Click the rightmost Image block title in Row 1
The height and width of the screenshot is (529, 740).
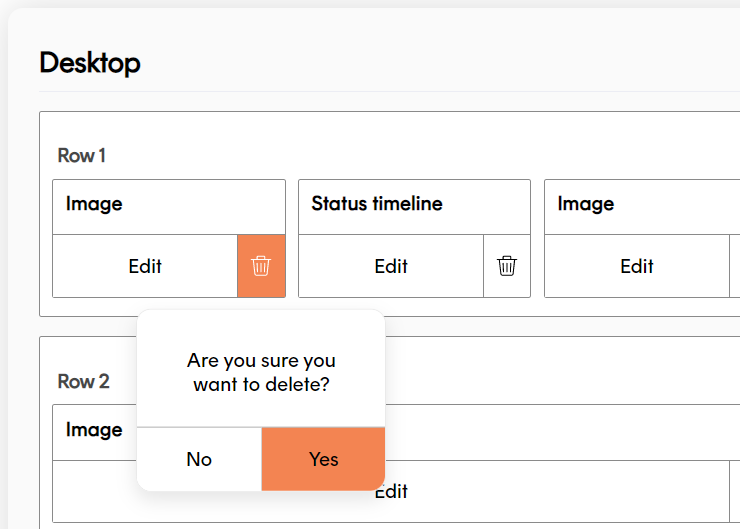586,204
